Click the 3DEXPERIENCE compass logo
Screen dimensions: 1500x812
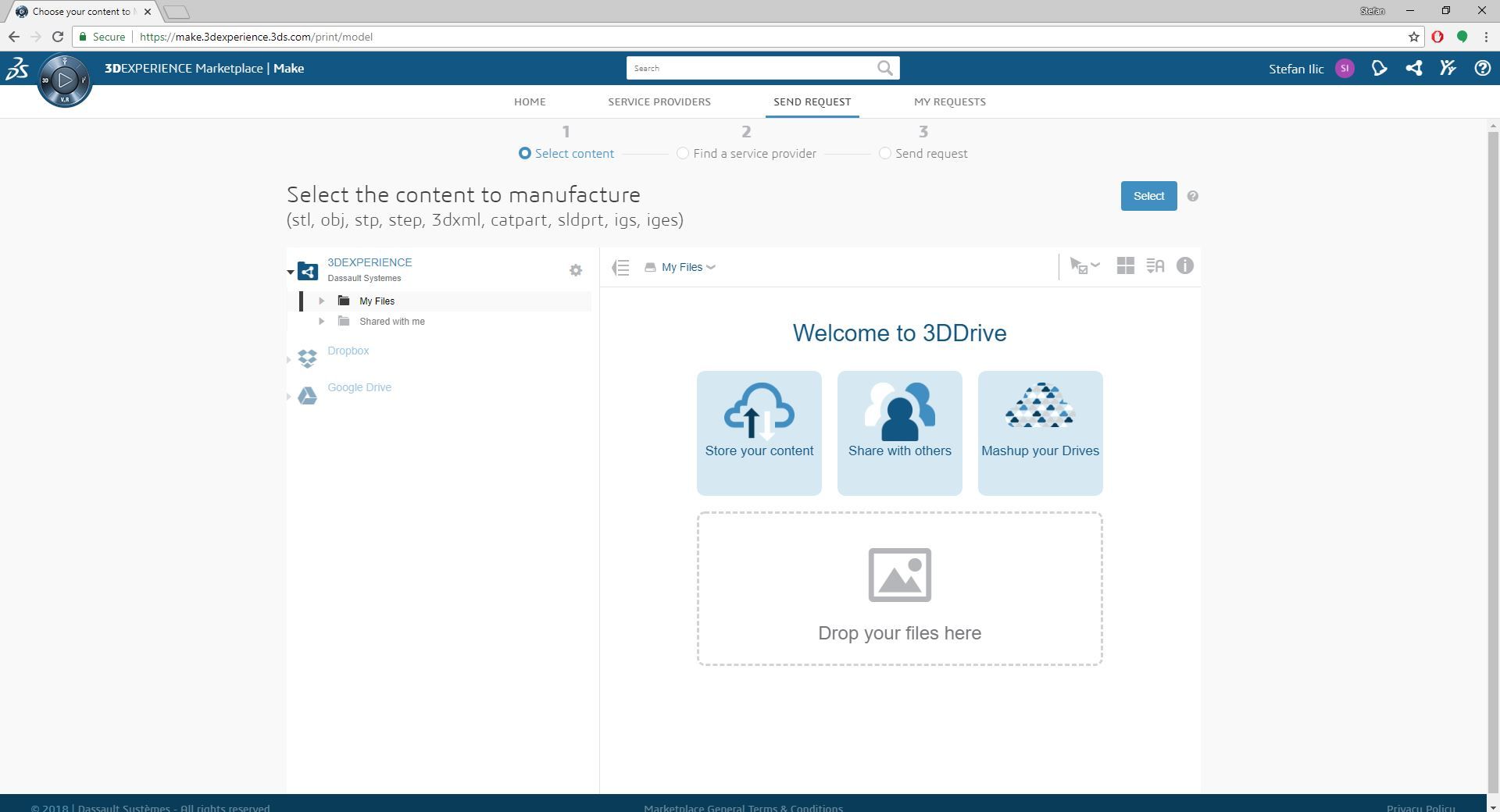(x=65, y=80)
